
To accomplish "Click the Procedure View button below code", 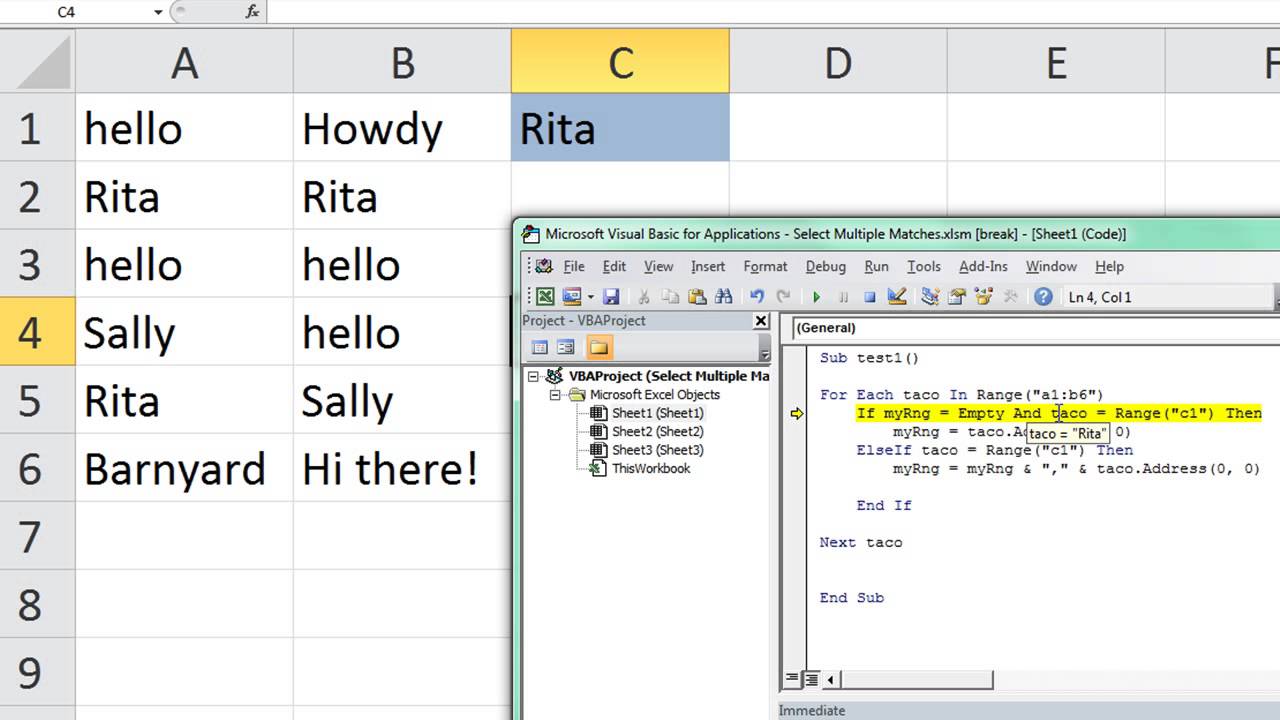I will pos(793,679).
